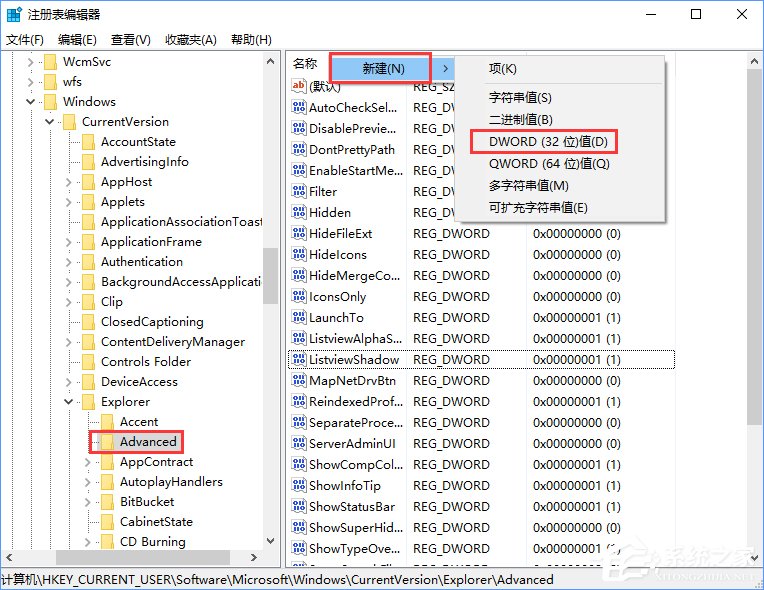Collapse the CurrentVersion tree node
Image resolution: width=764 pixels, height=590 pixels.
49,122
